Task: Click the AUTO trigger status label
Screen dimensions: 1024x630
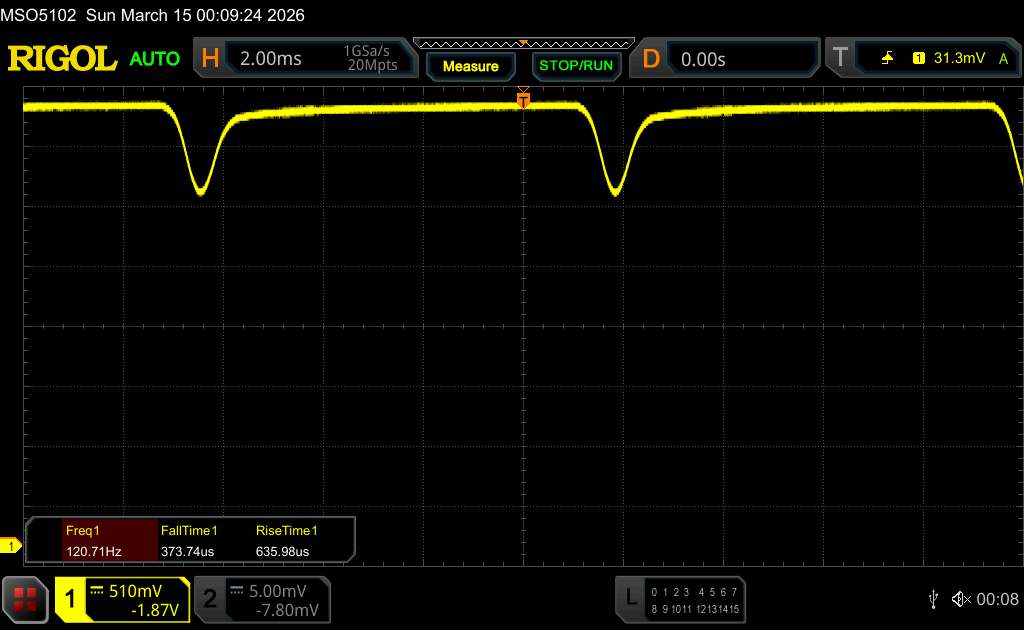Action: point(155,59)
